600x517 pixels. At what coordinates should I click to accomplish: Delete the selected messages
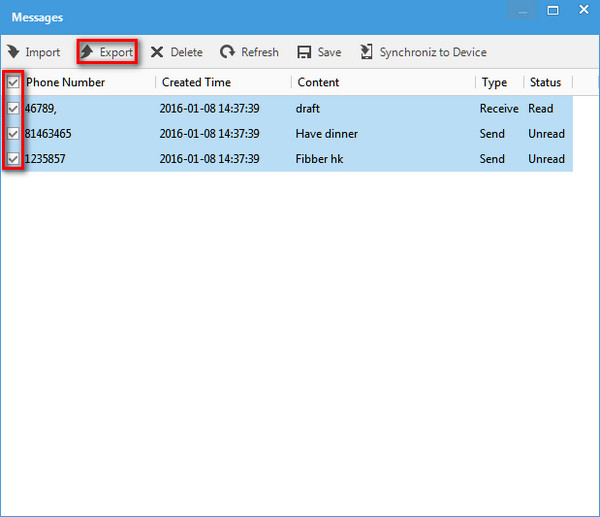coord(175,52)
